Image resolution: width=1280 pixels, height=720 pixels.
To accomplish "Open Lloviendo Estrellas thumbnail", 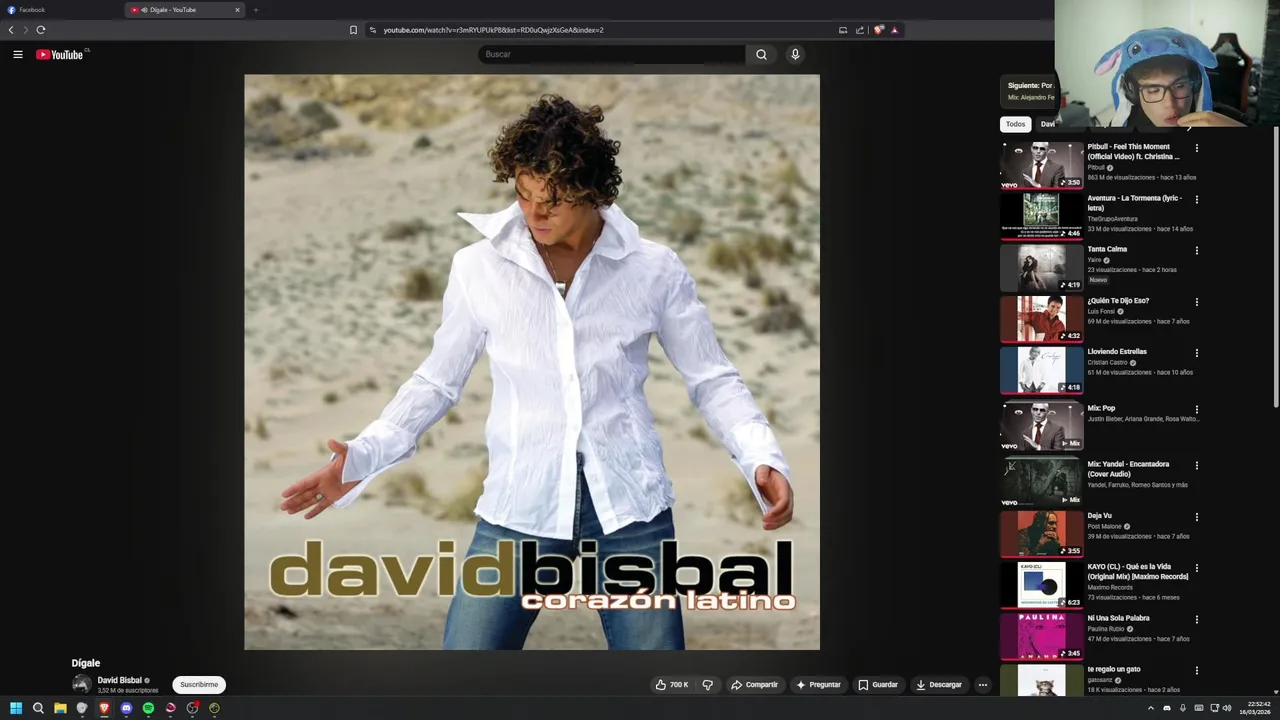I will pos(1041,370).
